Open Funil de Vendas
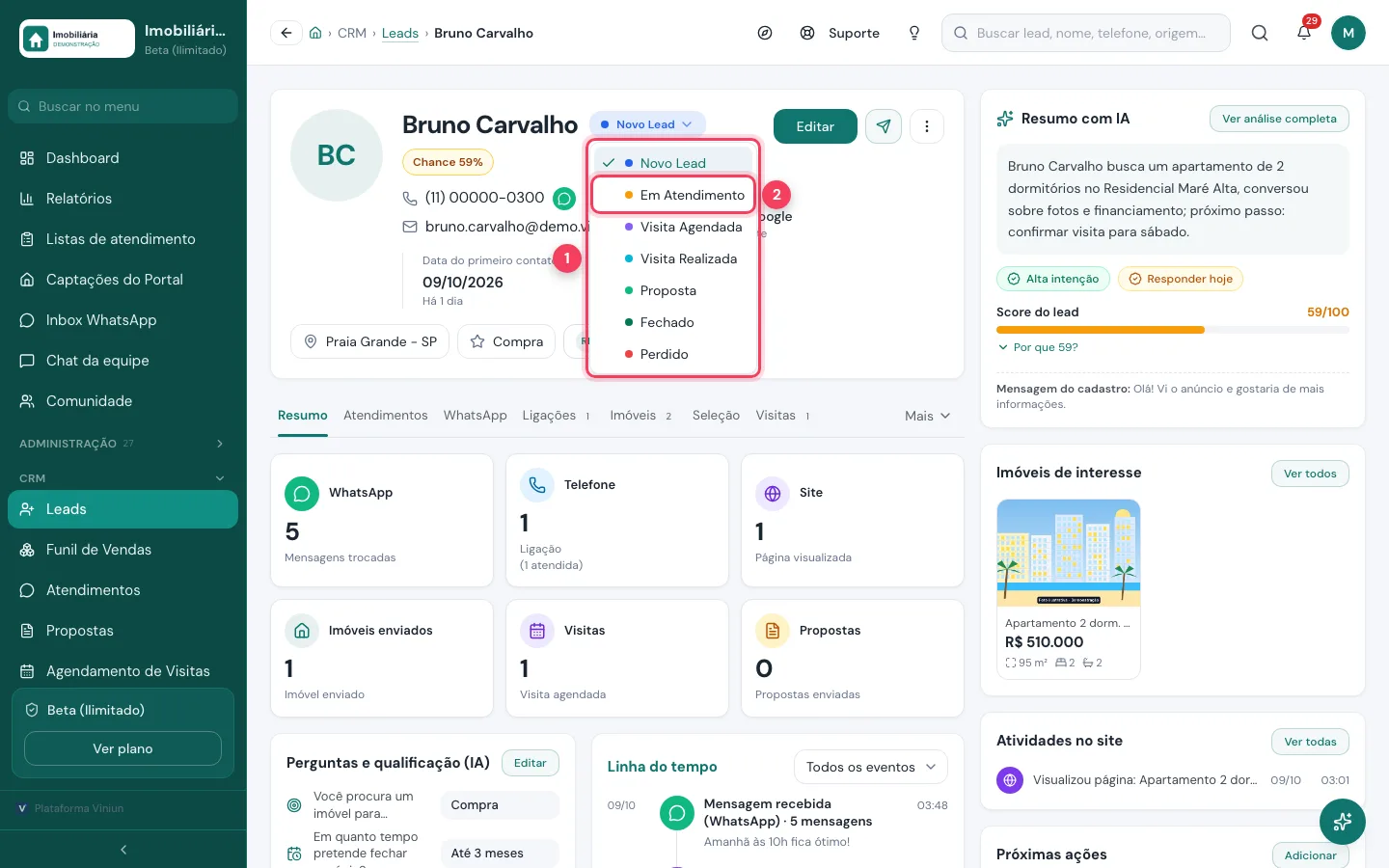1389x868 pixels. click(123, 550)
